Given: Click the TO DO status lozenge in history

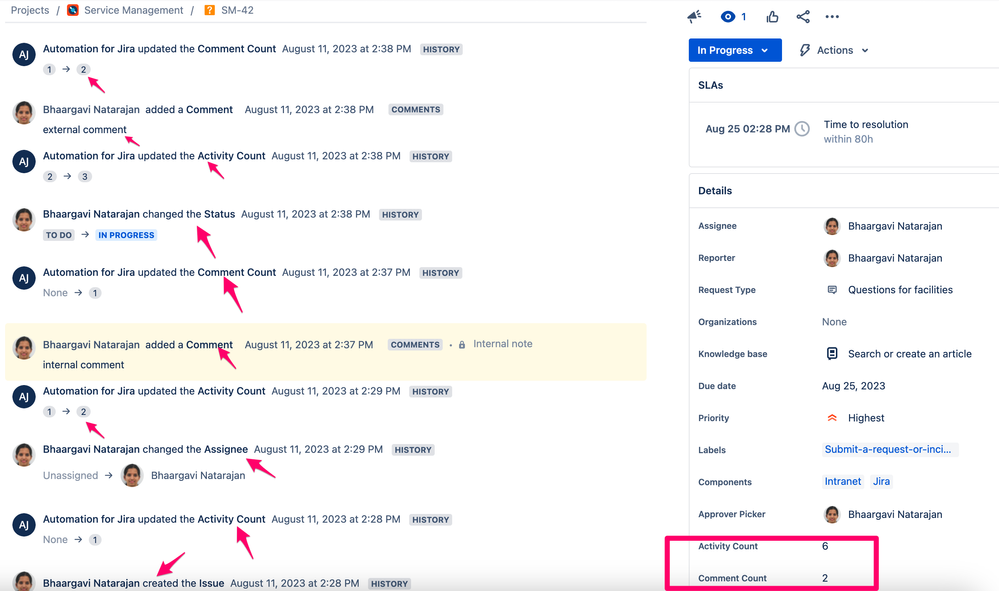Looking at the screenshot, I should [59, 235].
